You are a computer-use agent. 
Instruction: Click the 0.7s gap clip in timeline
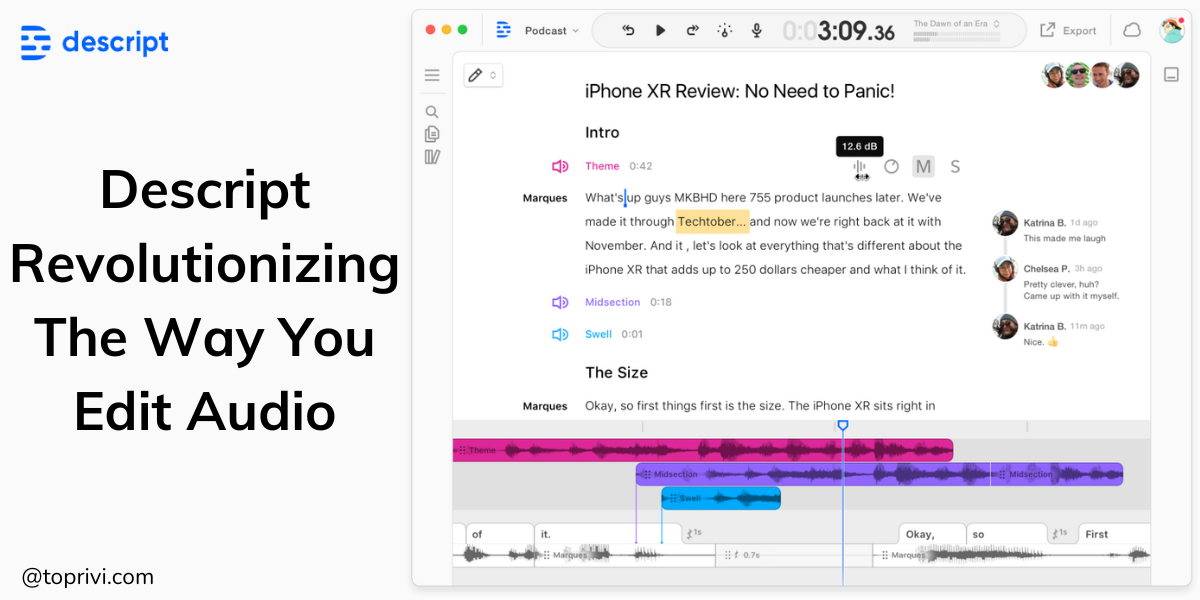click(x=794, y=554)
